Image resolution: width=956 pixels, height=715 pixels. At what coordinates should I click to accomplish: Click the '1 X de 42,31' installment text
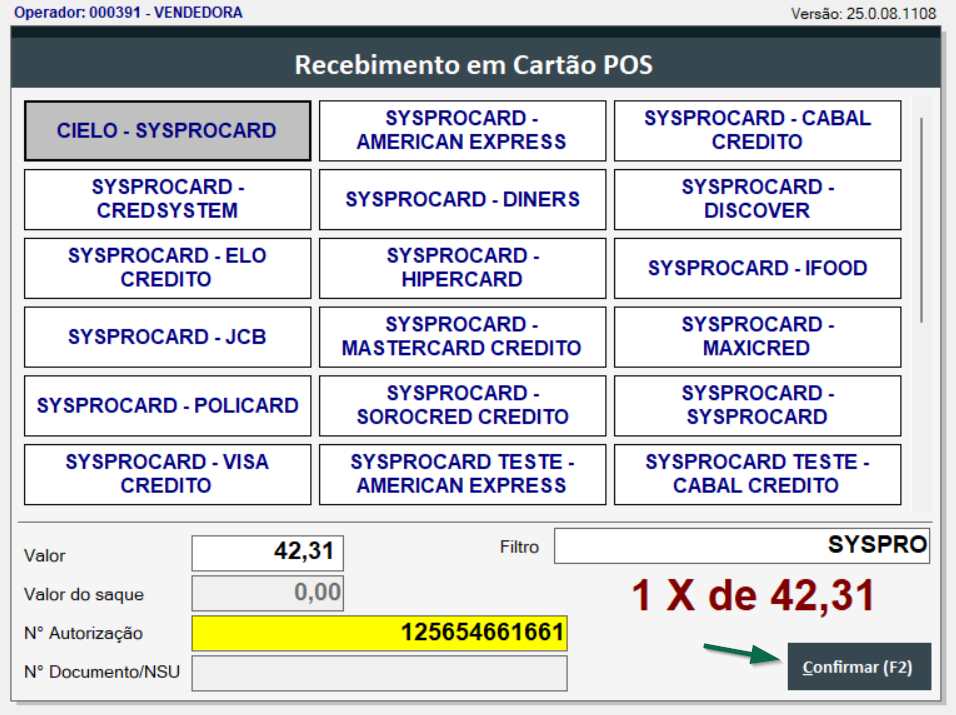click(754, 596)
